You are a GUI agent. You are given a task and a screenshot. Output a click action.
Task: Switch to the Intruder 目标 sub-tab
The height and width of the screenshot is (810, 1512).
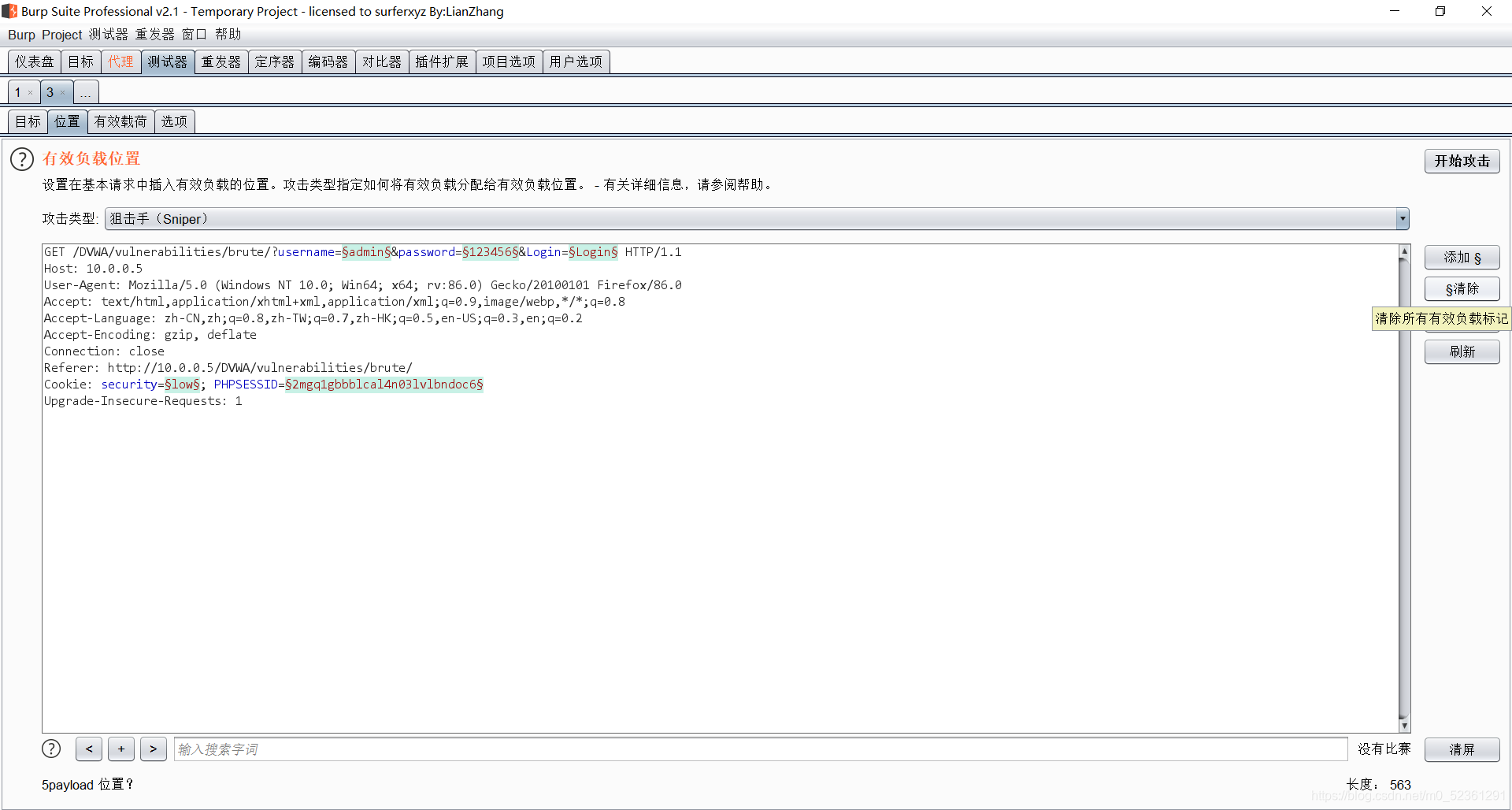[28, 121]
